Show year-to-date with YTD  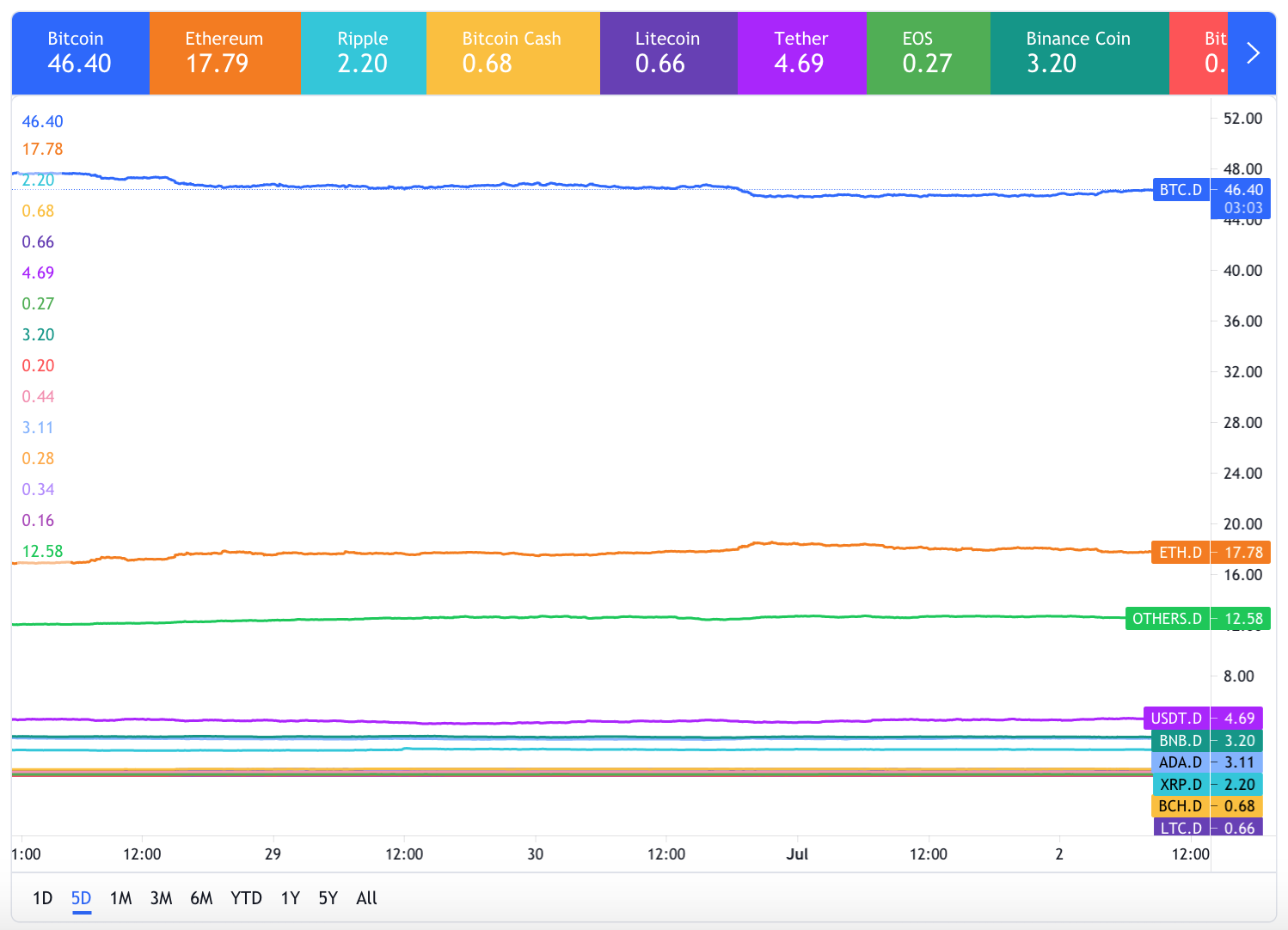pyautogui.click(x=246, y=898)
